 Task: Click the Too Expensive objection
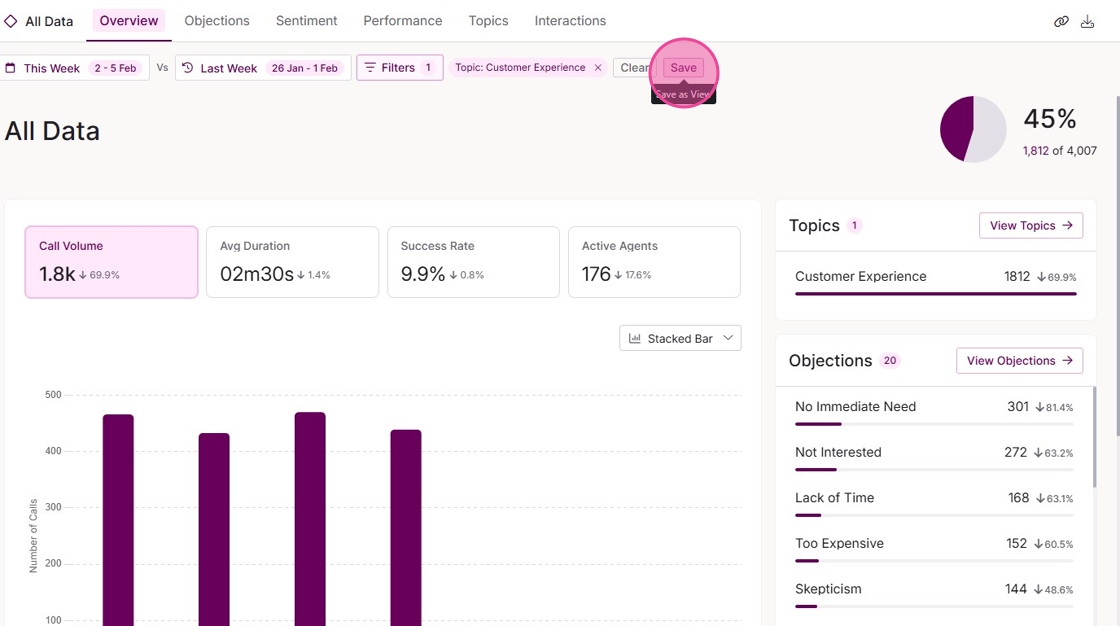(x=934, y=550)
